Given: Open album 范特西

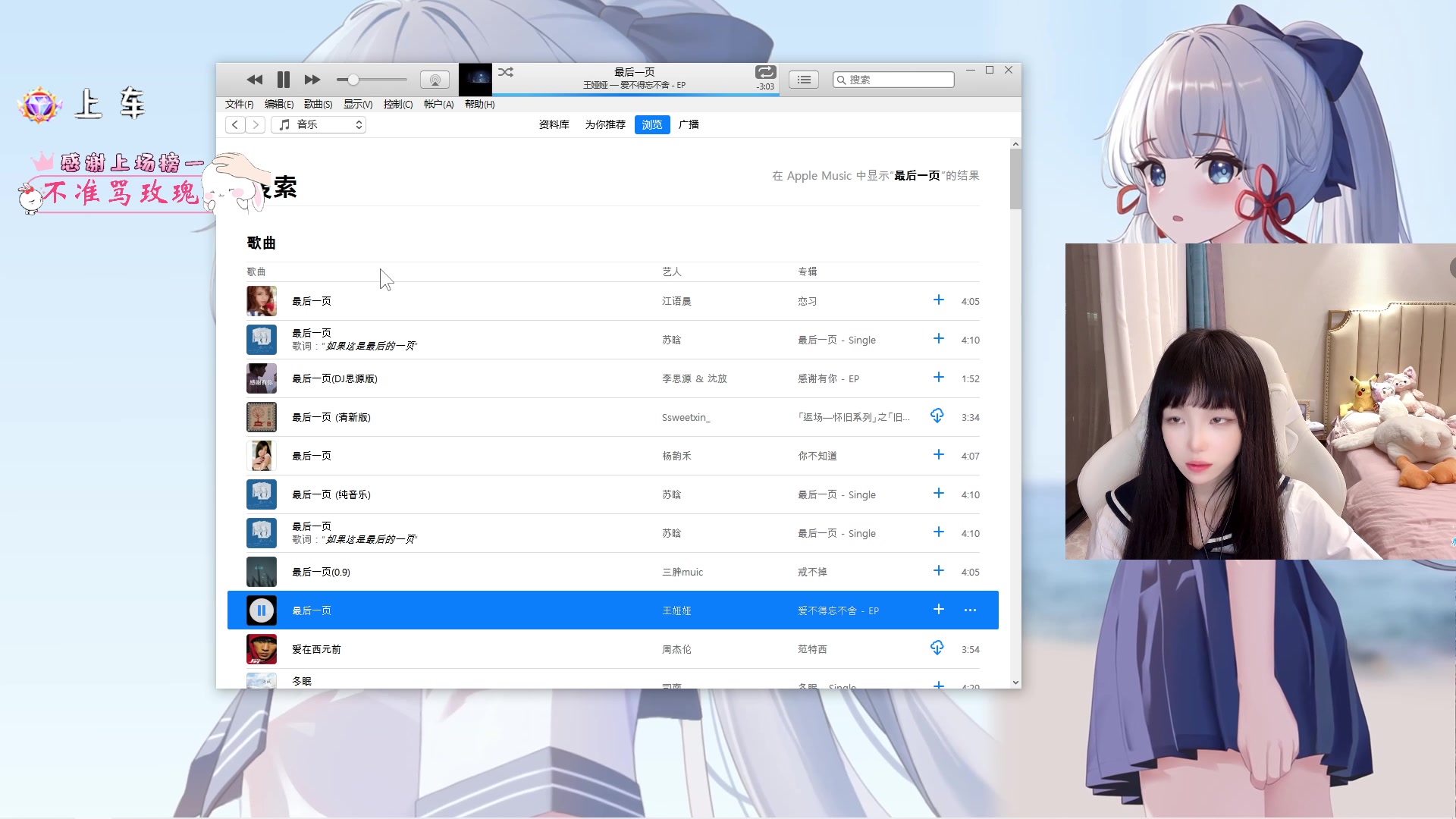Looking at the screenshot, I should pyautogui.click(x=812, y=649).
